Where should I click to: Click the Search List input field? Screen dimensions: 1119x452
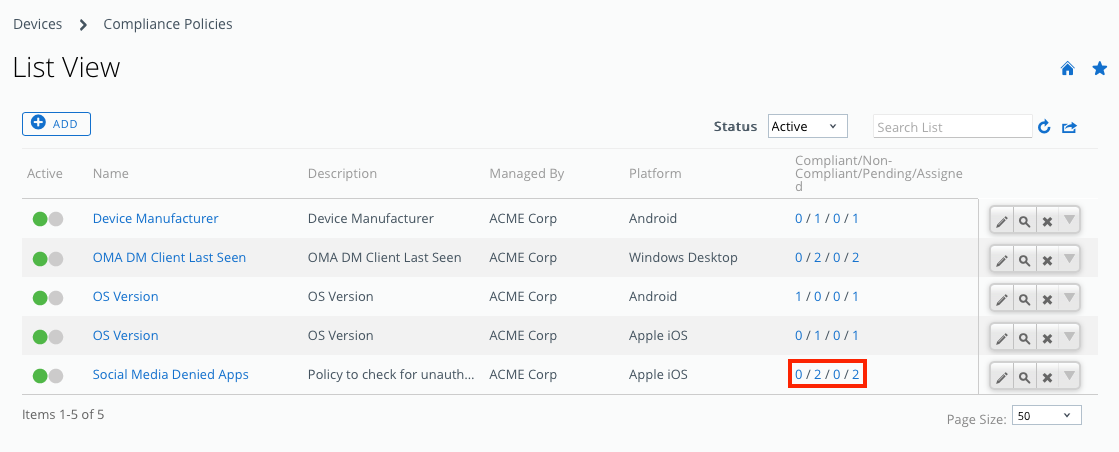952,127
